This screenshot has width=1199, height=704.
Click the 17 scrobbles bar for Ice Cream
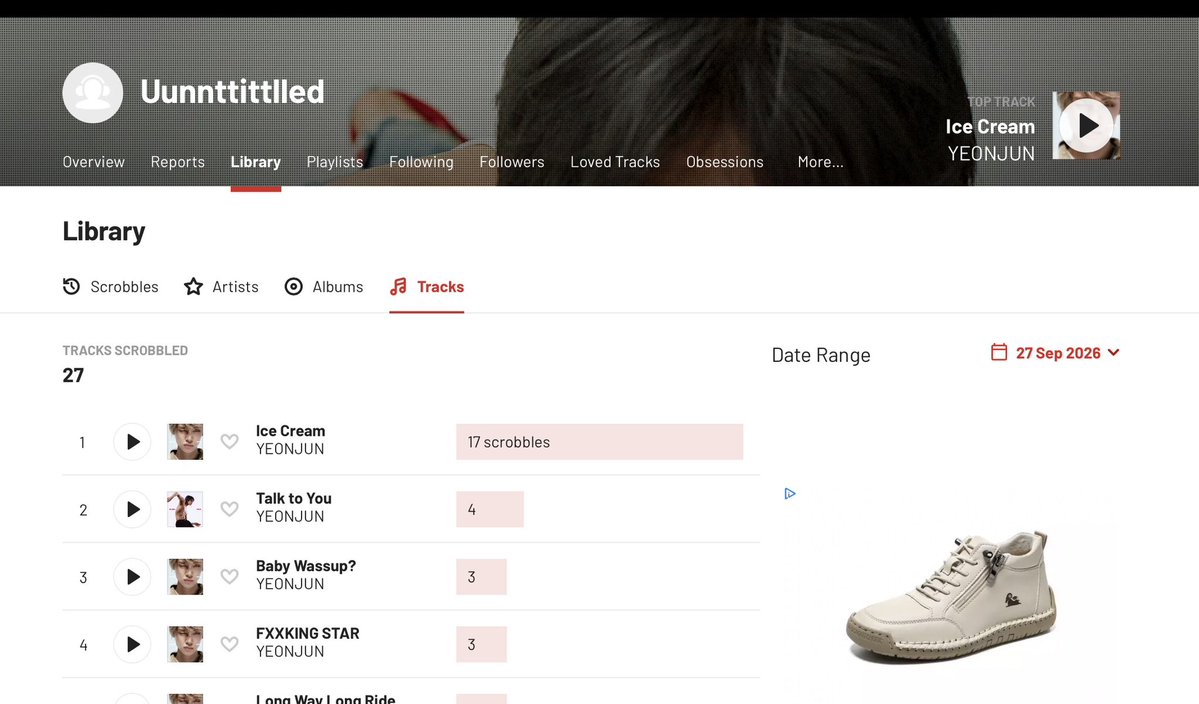[600, 442]
